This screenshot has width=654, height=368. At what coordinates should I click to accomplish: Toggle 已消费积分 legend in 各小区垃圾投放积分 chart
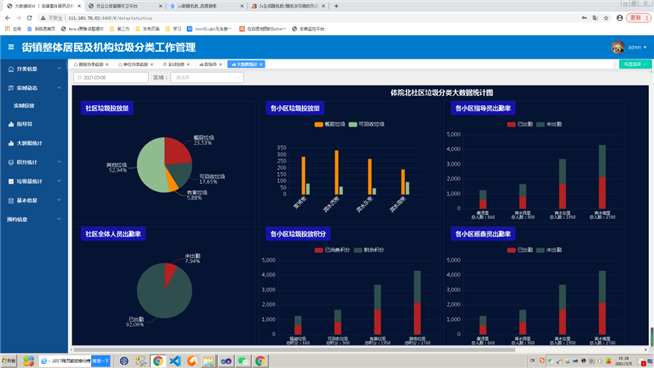(x=332, y=250)
